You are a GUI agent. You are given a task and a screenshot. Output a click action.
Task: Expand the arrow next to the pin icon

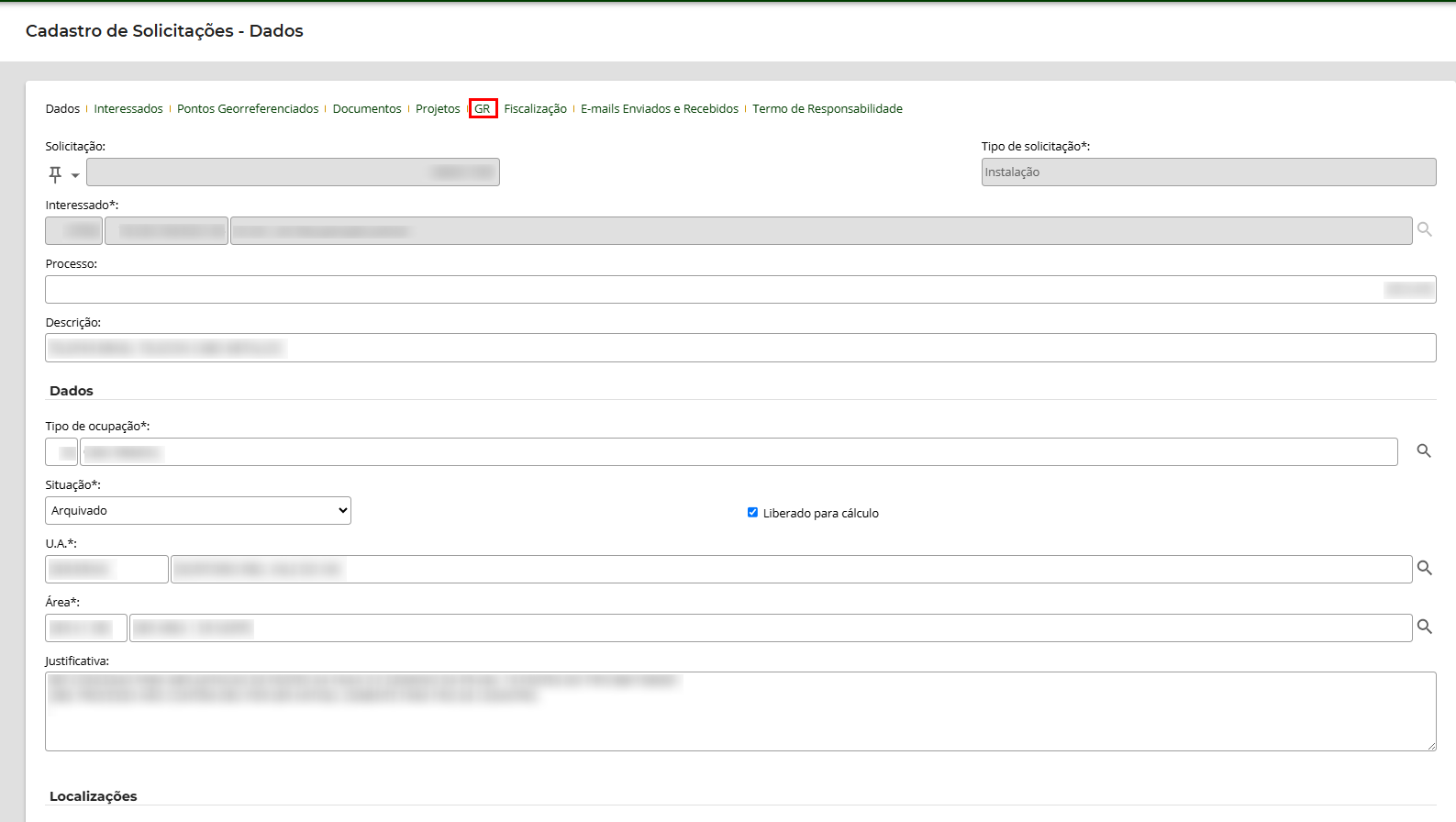tap(75, 175)
